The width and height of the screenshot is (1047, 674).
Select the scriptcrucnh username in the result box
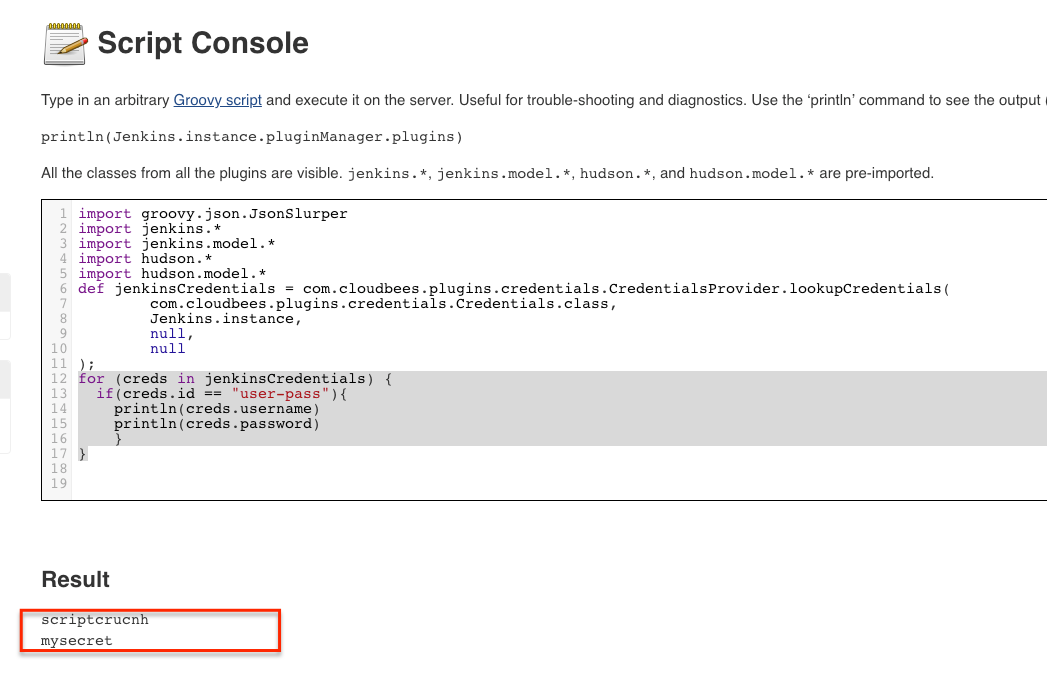coord(93,619)
